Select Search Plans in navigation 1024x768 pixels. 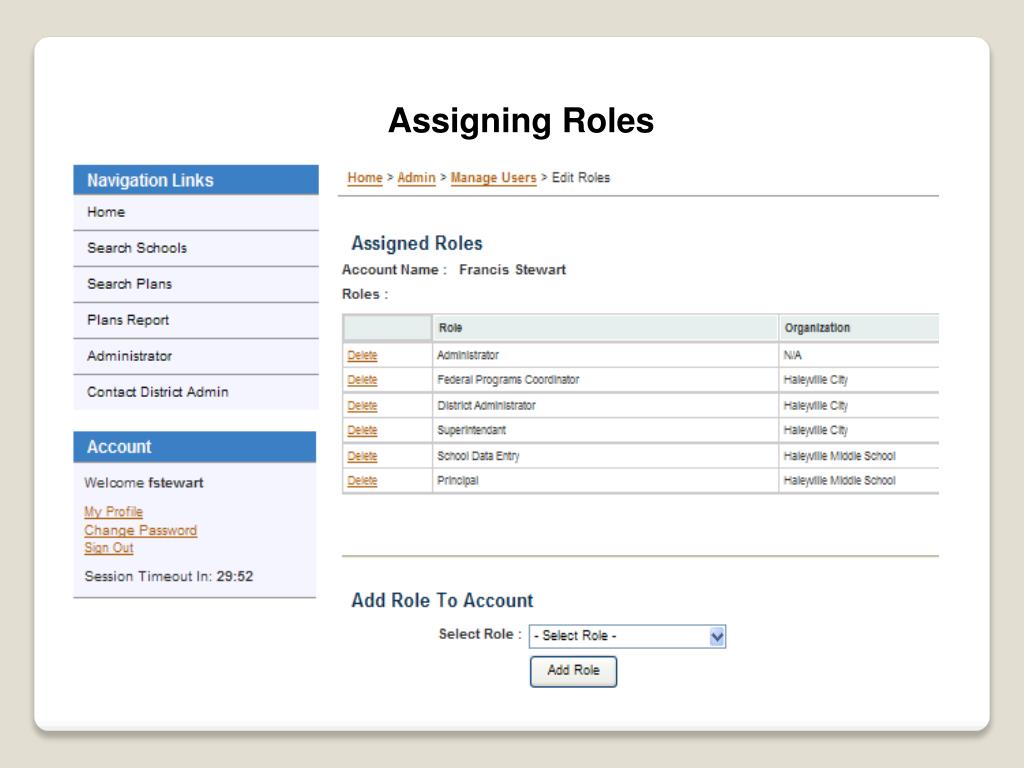tap(129, 284)
